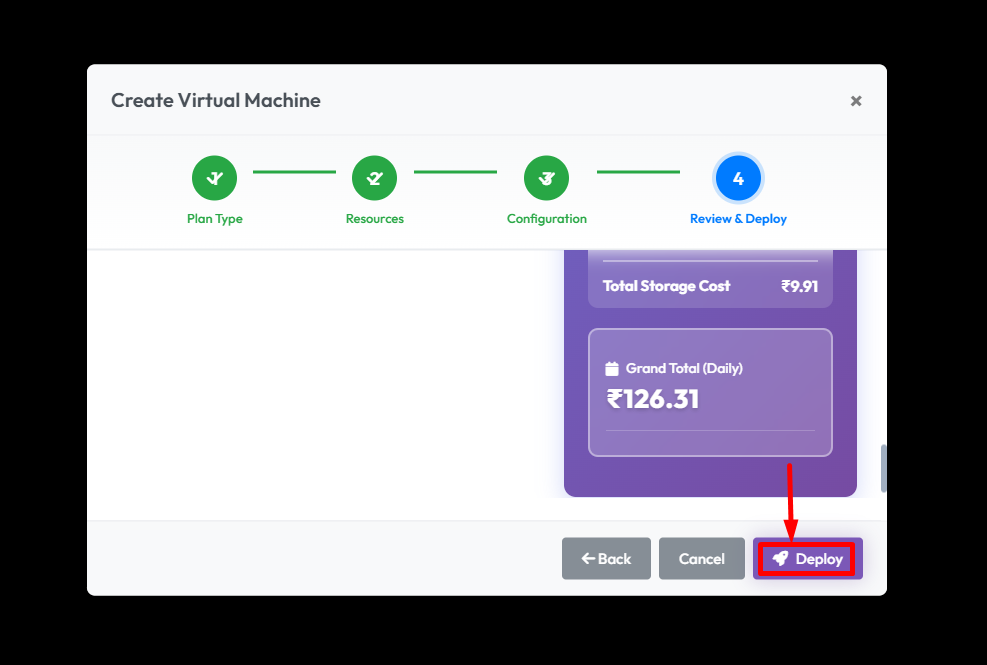Jump to the Configuration step label
Screen dimensions: 987x665
tap(546, 219)
